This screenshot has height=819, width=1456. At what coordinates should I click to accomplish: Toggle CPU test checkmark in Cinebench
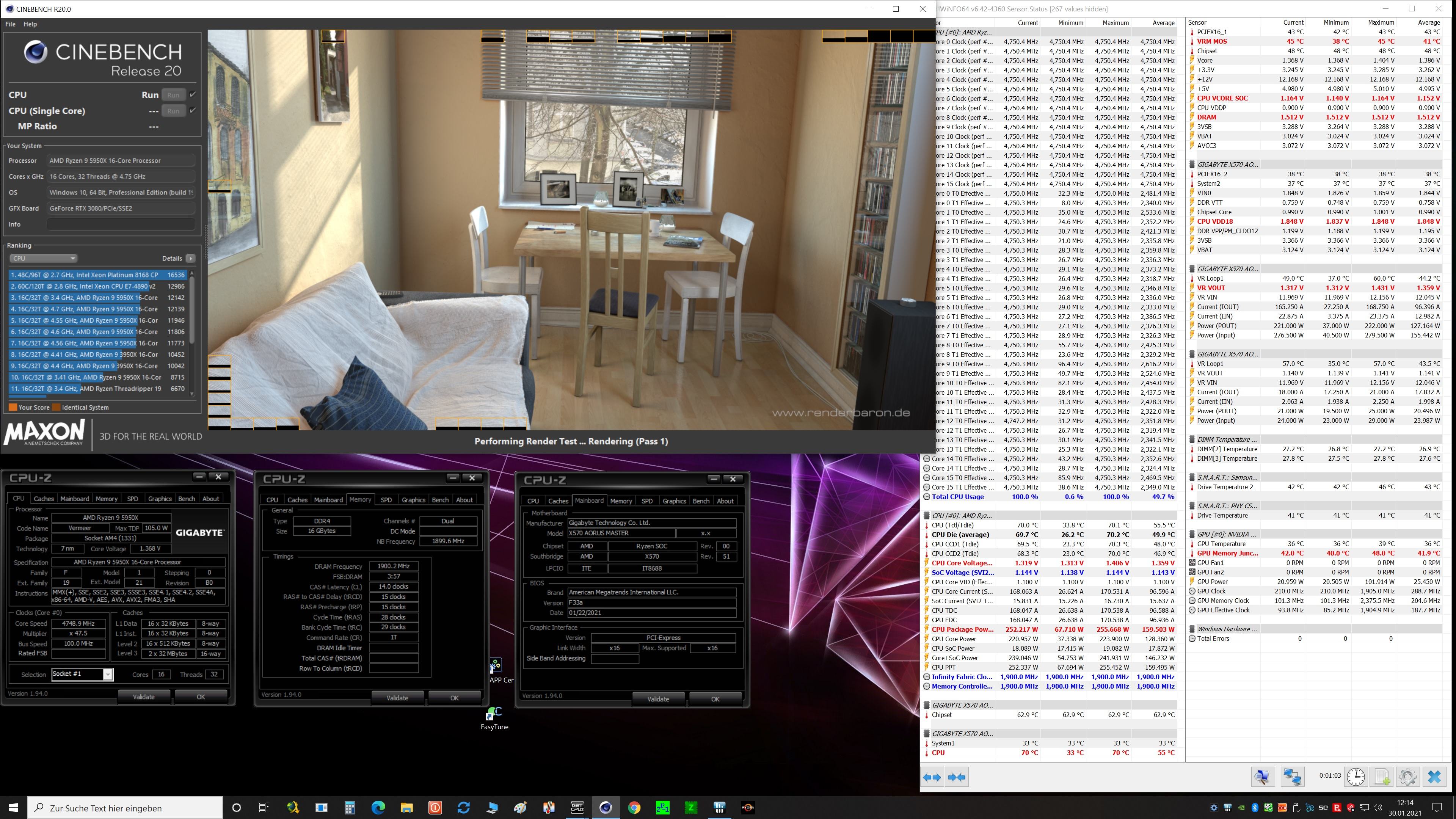coord(193,94)
